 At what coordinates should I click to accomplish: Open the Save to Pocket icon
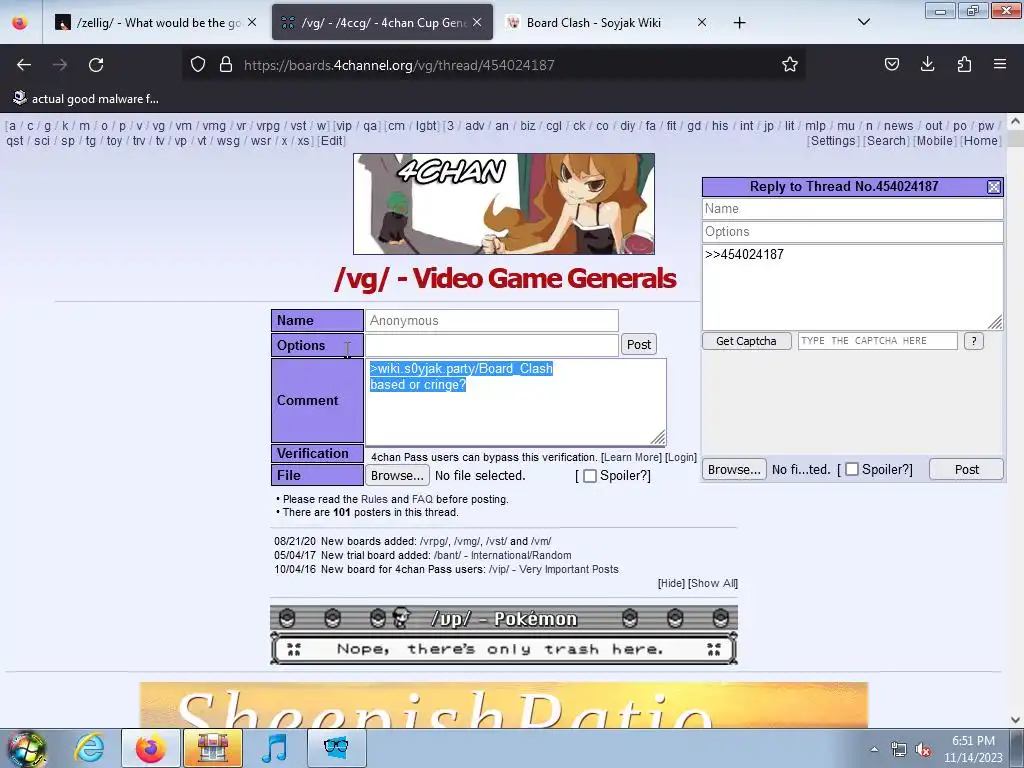coord(891,64)
